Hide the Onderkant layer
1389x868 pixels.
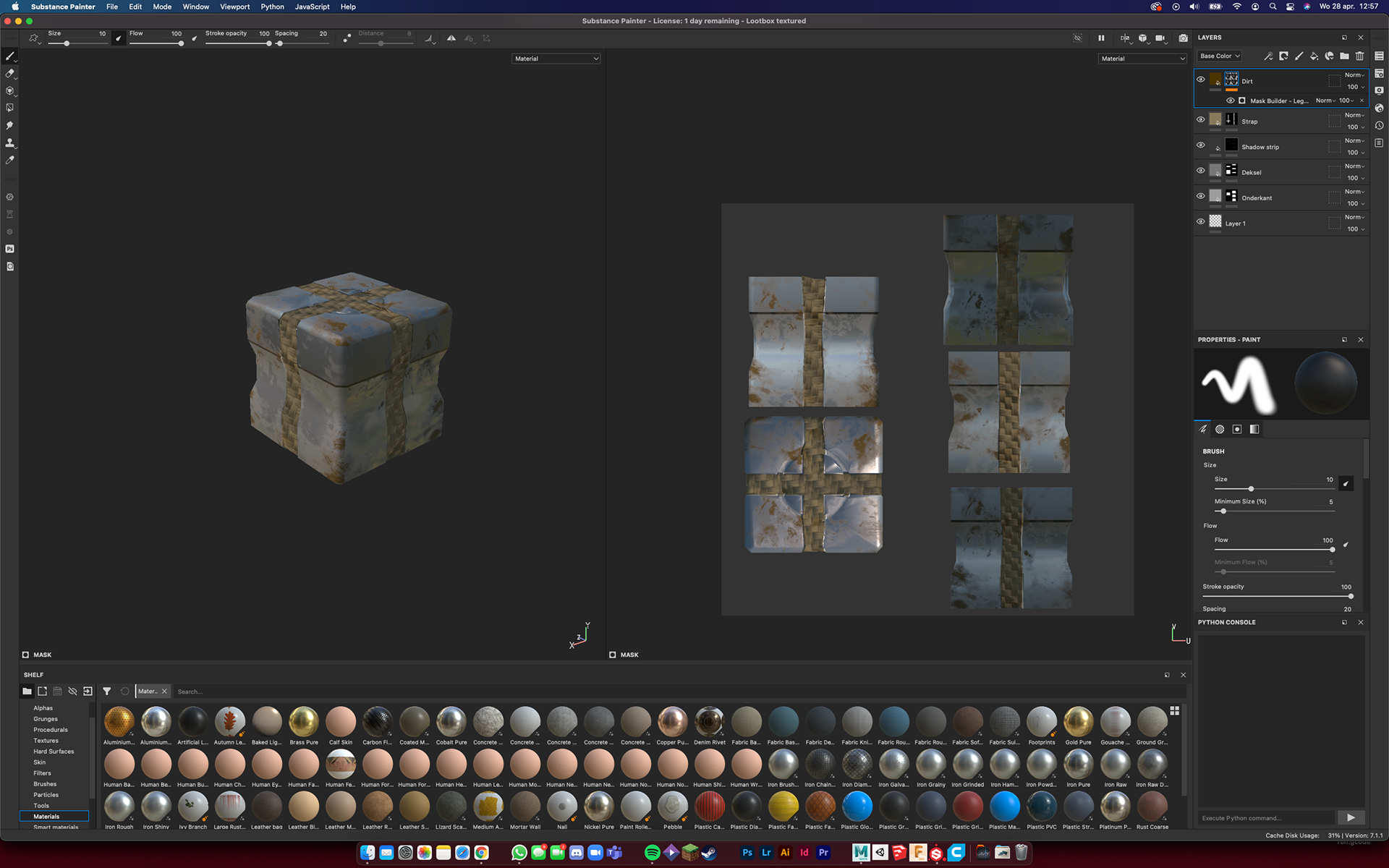pos(1201,196)
